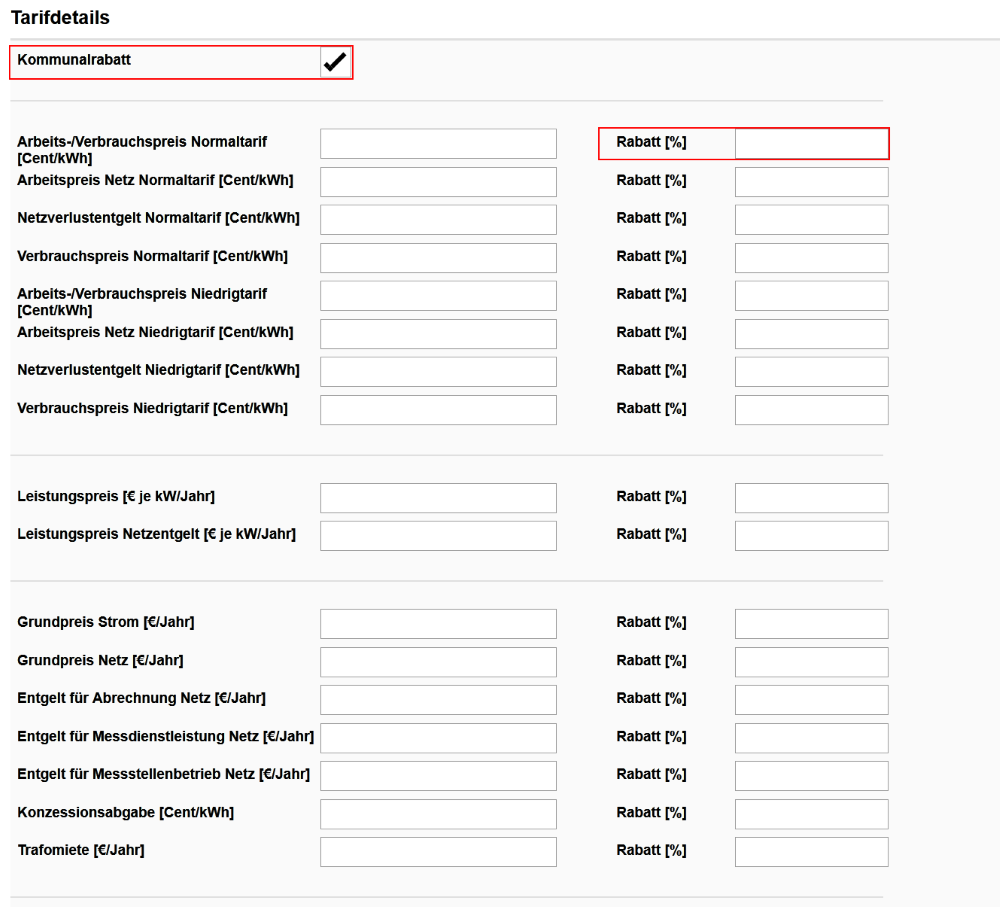The height and width of the screenshot is (907, 1000).
Task: Click Rabatt field beside Verbrauchspreis Normaltarif
Action: [x=811, y=258]
